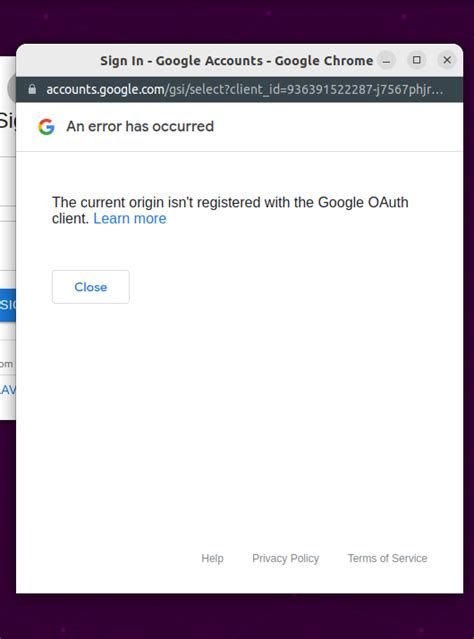
Task: Click the Sign In - Google Accounts title bar
Action: (x=236, y=61)
